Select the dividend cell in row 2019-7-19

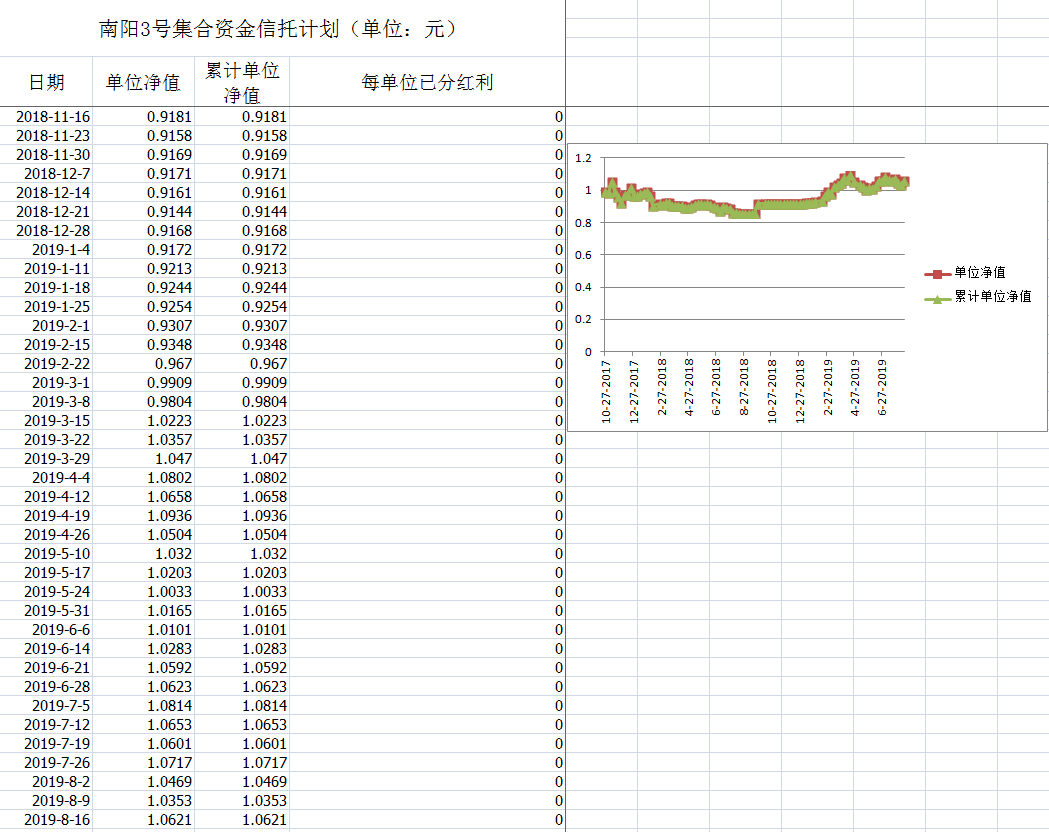pyautogui.click(x=427, y=744)
